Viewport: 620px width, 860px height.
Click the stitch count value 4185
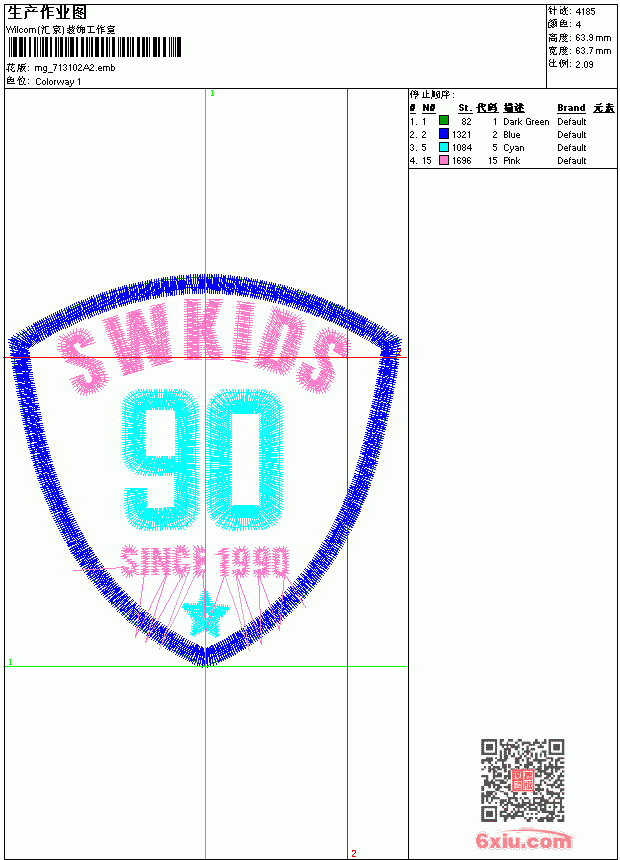pyautogui.click(x=585, y=11)
